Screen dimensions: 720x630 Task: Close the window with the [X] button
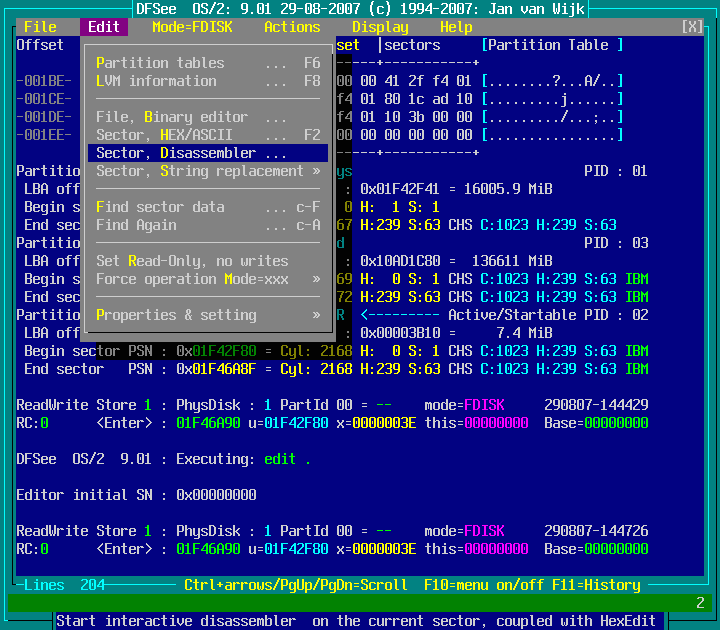click(692, 27)
